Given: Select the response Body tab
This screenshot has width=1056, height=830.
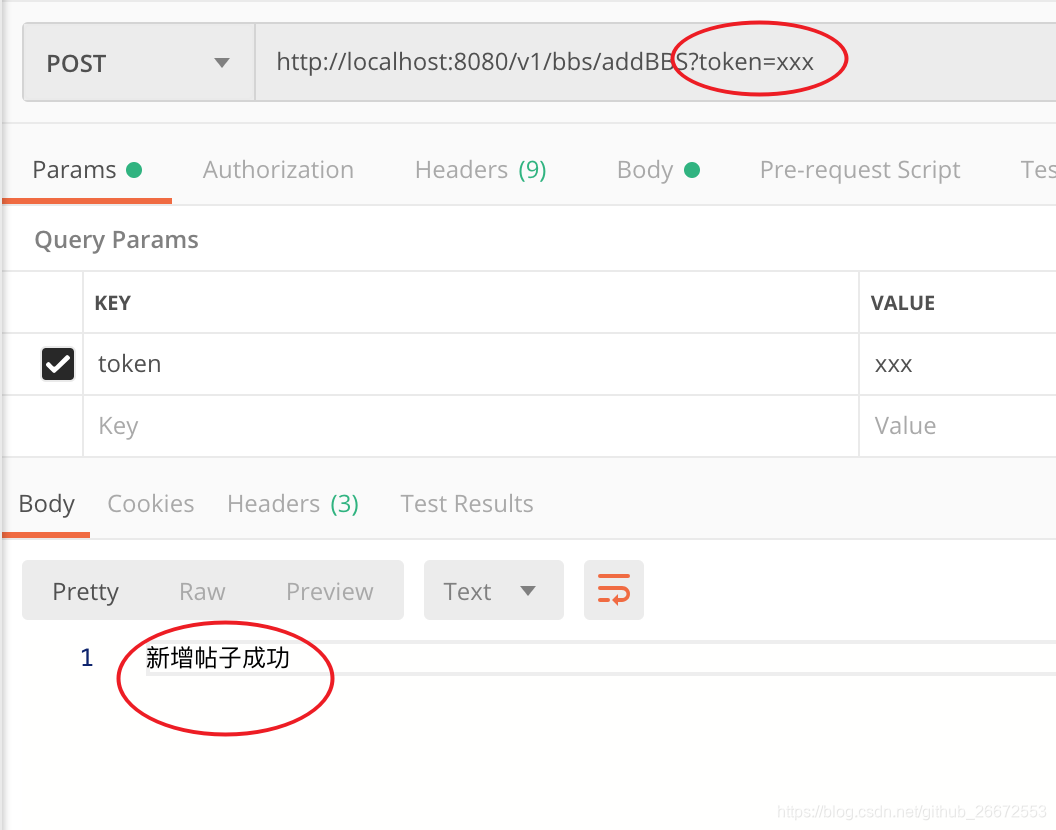Looking at the screenshot, I should click(x=46, y=503).
